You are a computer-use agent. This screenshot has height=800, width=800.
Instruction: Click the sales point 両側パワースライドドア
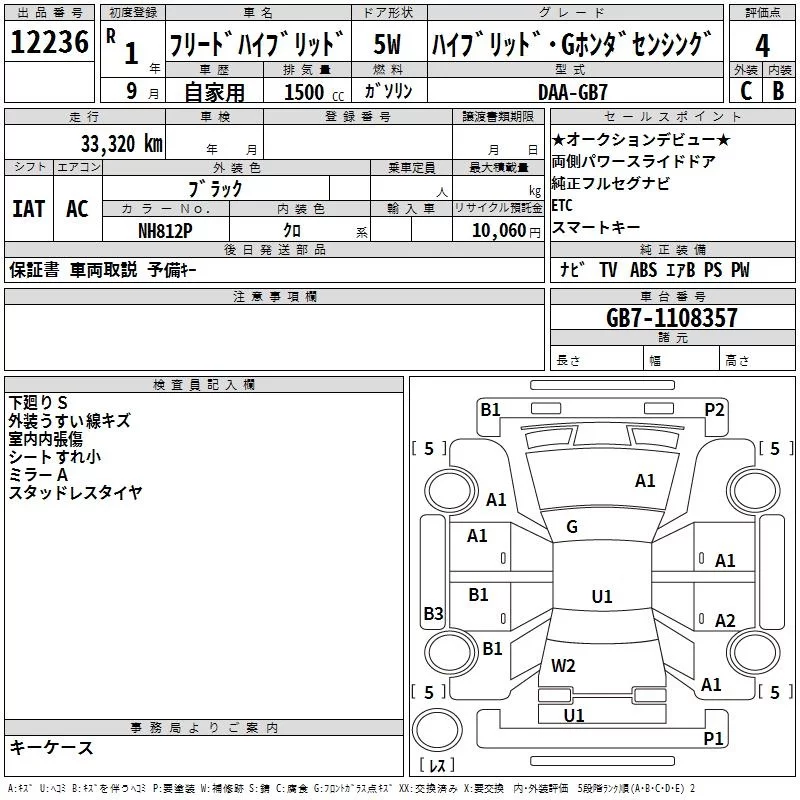pyautogui.click(x=634, y=161)
